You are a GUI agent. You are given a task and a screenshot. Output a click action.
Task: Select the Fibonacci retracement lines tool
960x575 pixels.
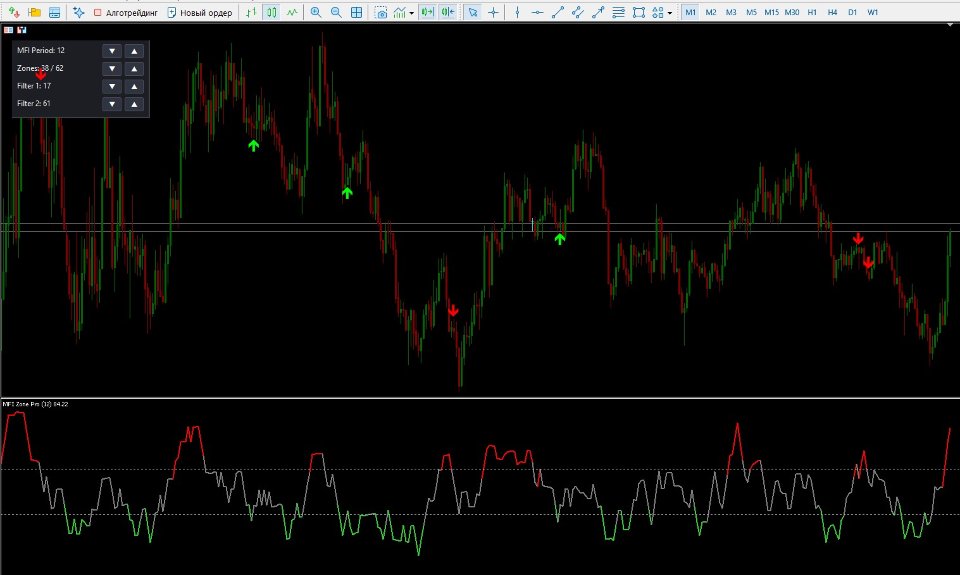click(x=618, y=12)
